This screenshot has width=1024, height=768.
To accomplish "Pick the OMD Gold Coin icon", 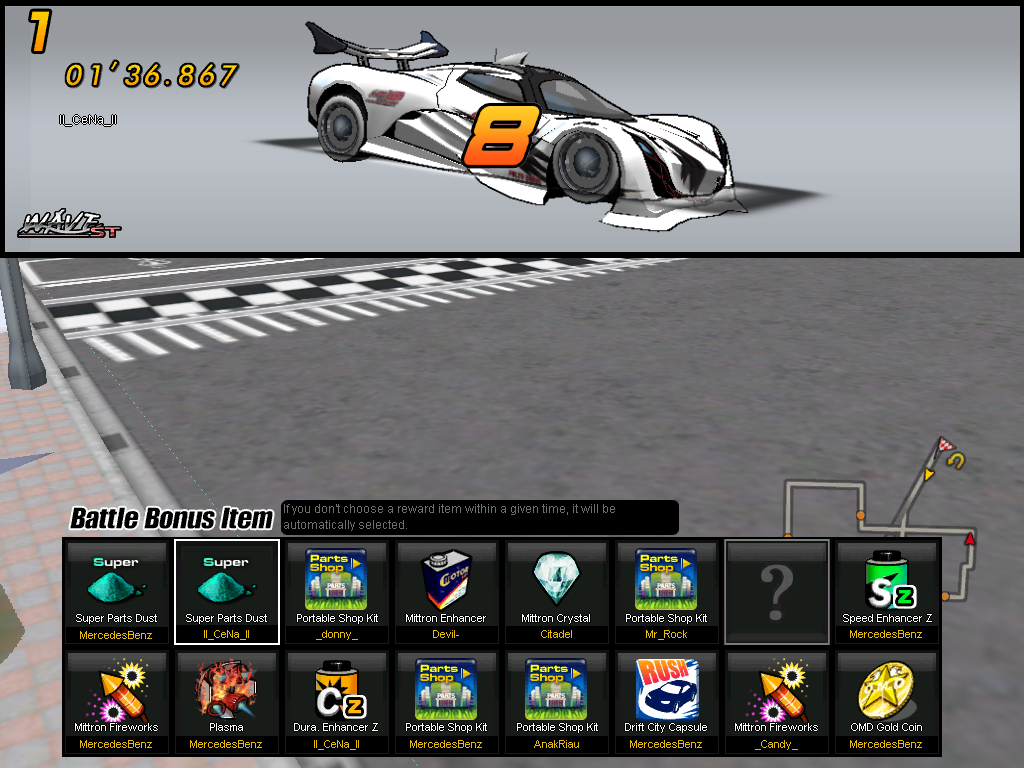I will point(886,691).
